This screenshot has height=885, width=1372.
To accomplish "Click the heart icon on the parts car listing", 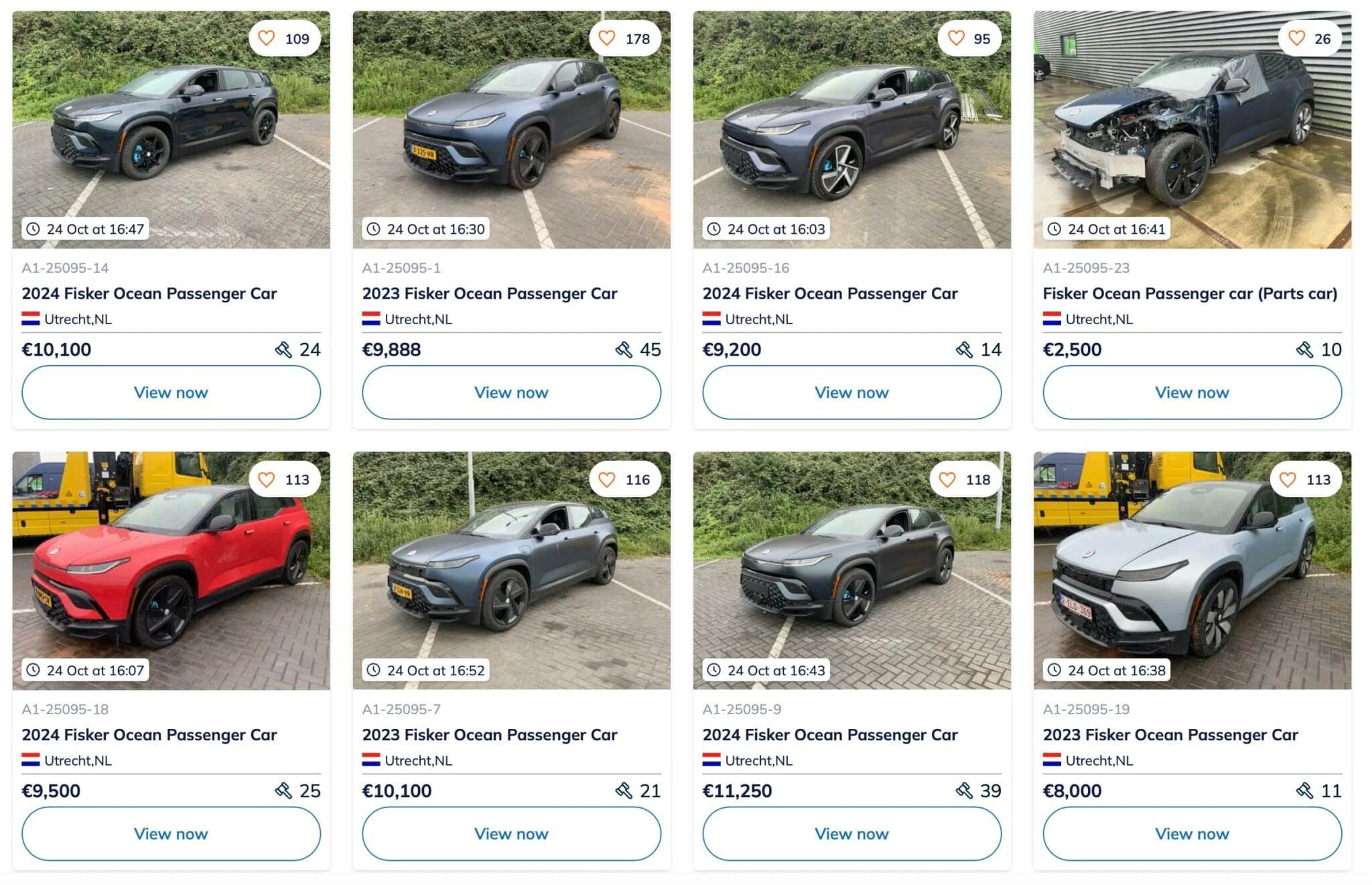I will (1296, 38).
